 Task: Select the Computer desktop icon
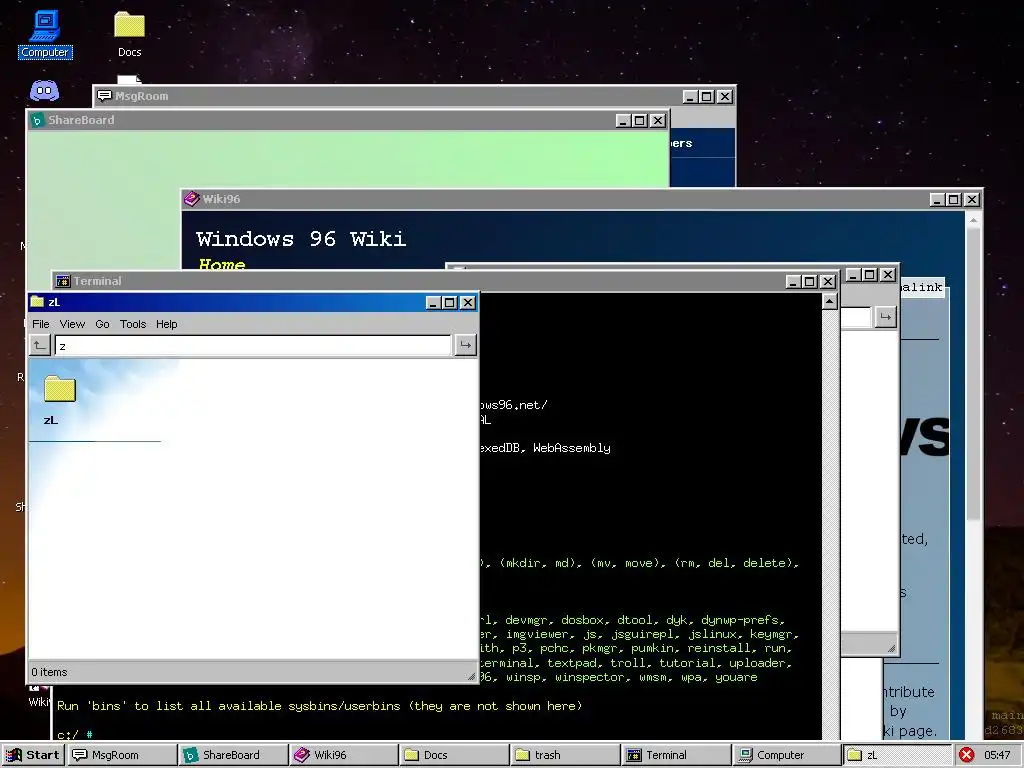[44, 34]
